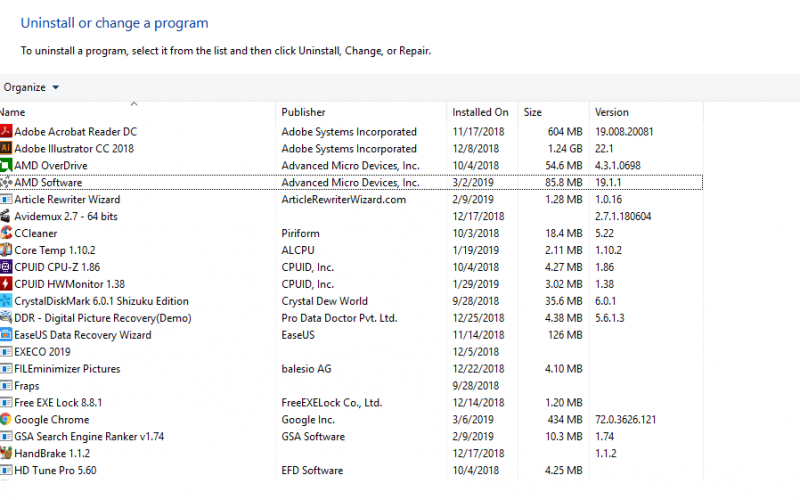Image resolution: width=800 pixels, height=500 pixels.
Task: Open the Organize dropdown menu
Action: (31, 87)
